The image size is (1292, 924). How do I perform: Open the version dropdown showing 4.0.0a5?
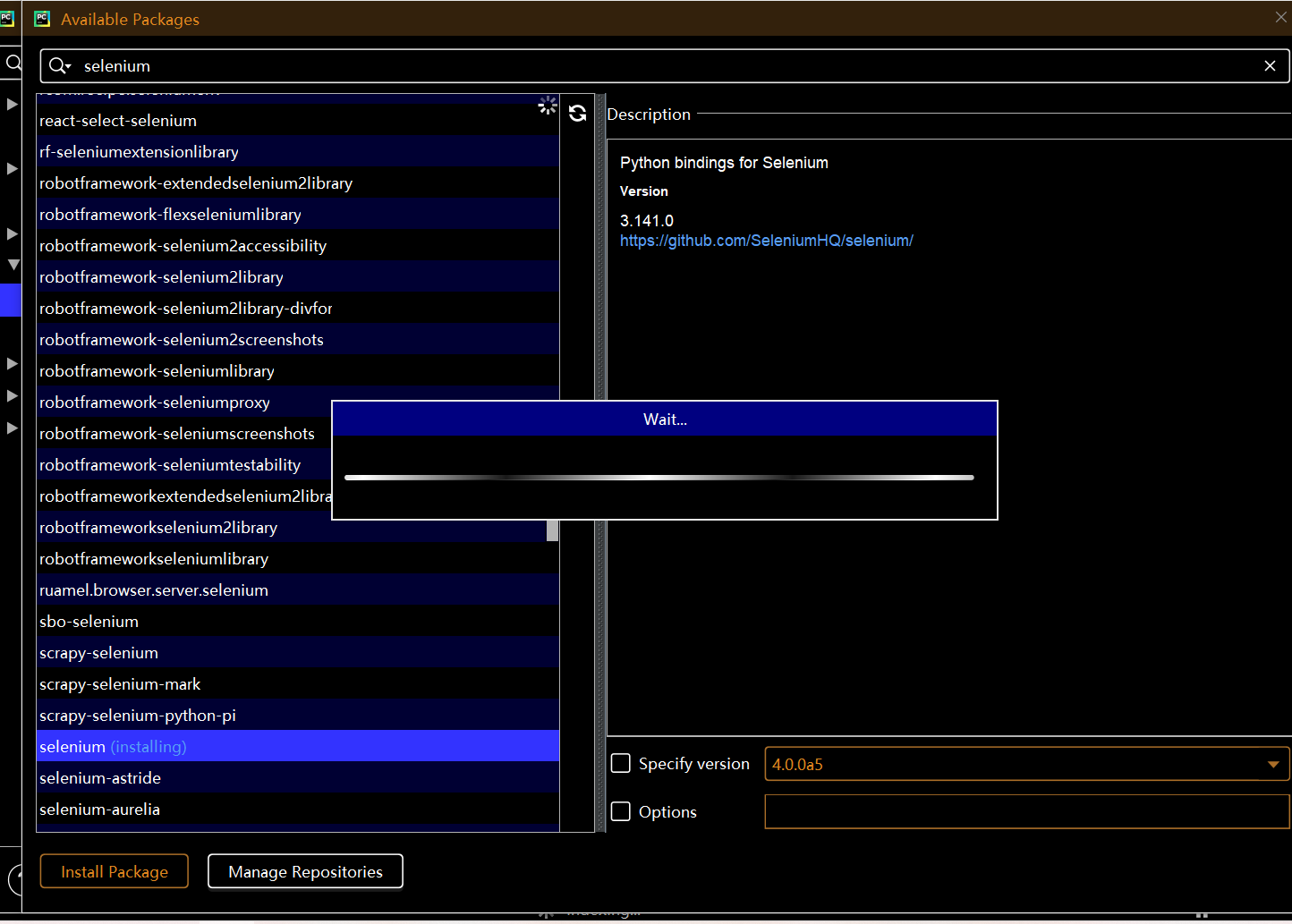pyautogui.click(x=1027, y=764)
